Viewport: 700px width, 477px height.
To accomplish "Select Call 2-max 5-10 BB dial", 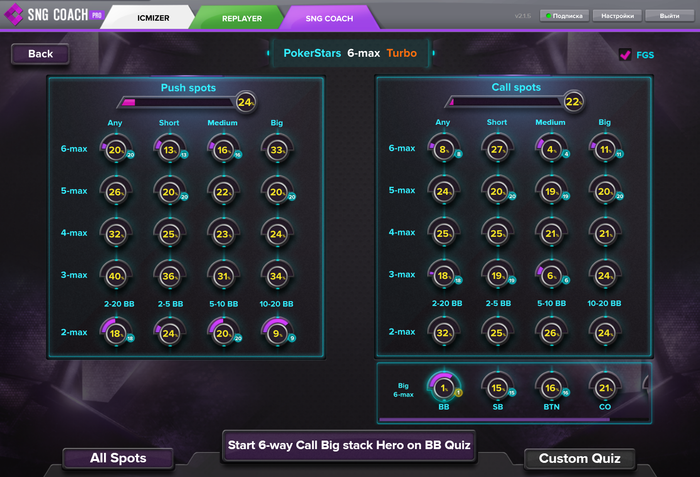I will tap(552, 333).
